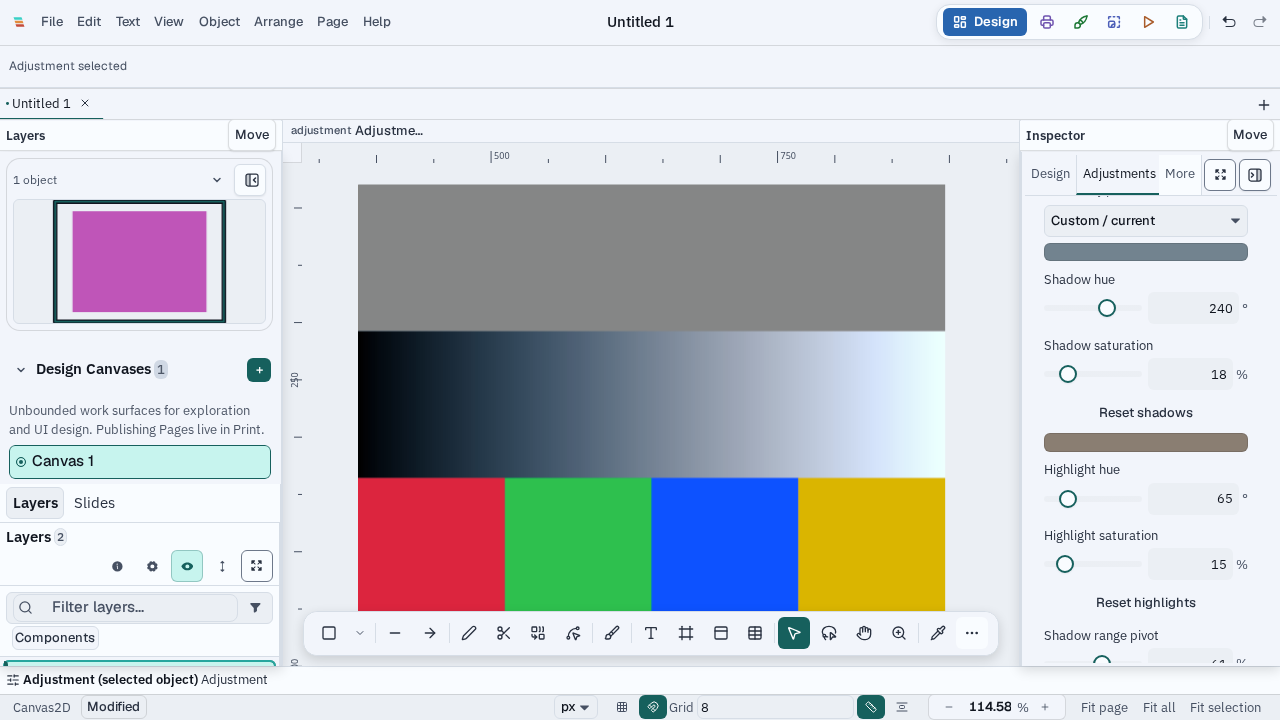Screen dimensions: 1280x720
Task: Select the rectangle shape tool
Action: coord(329,633)
